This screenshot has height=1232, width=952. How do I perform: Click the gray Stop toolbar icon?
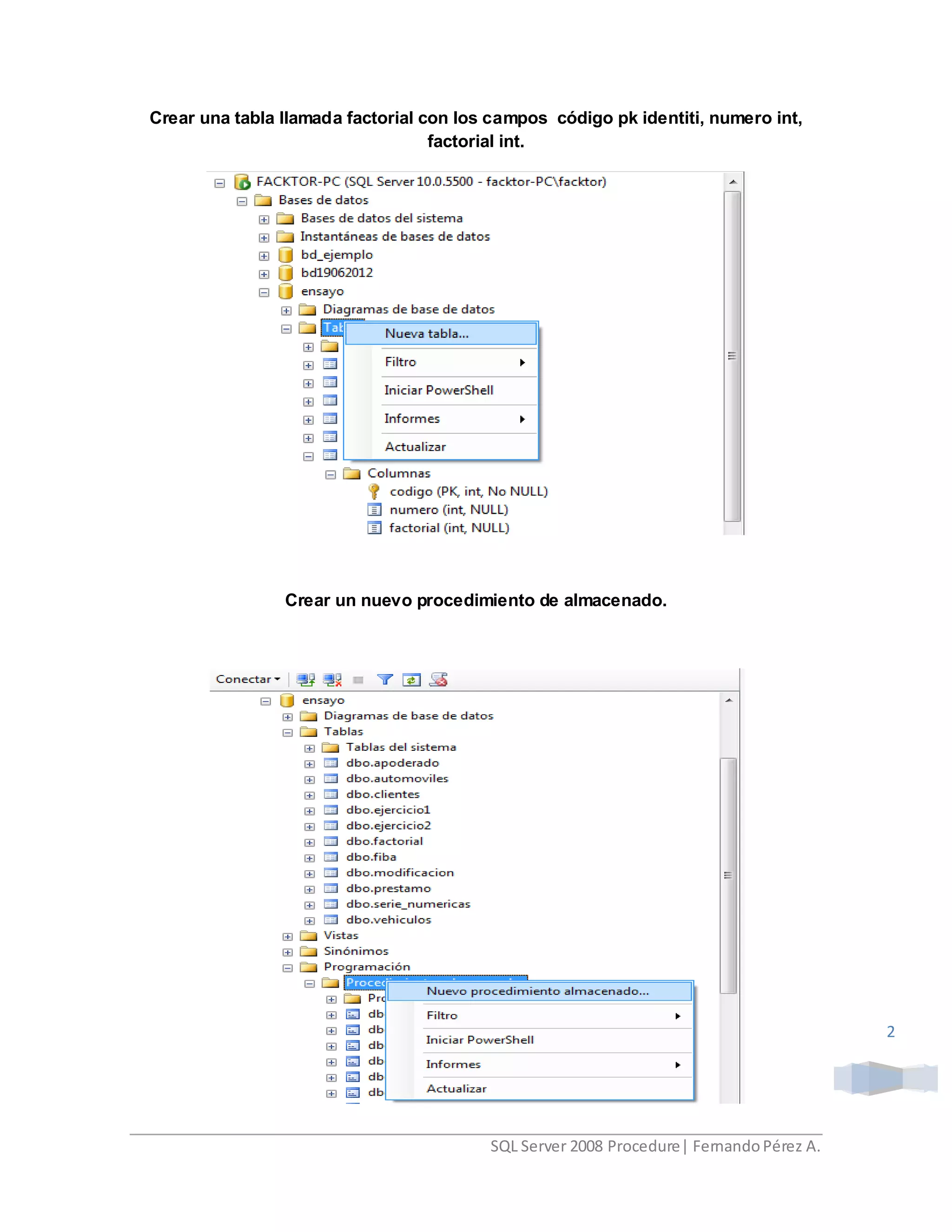358,680
